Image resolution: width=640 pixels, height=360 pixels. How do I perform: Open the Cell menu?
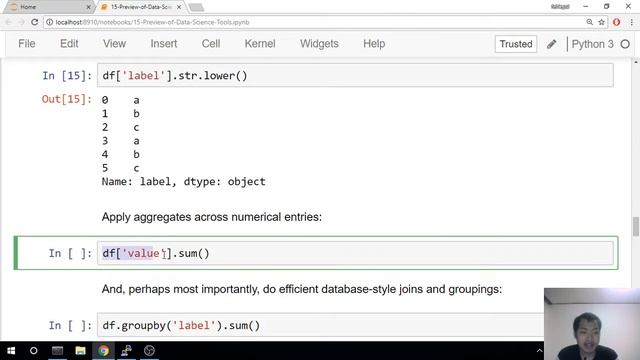point(211,44)
